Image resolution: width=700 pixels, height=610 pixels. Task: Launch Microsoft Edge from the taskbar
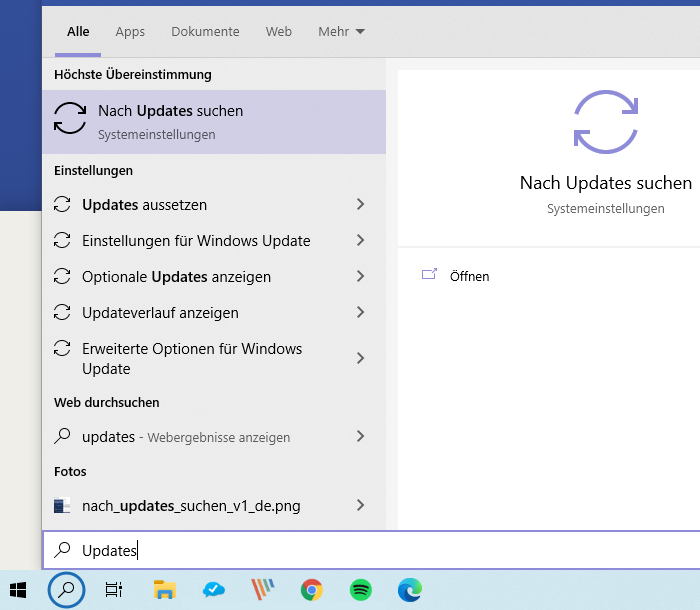[410, 590]
